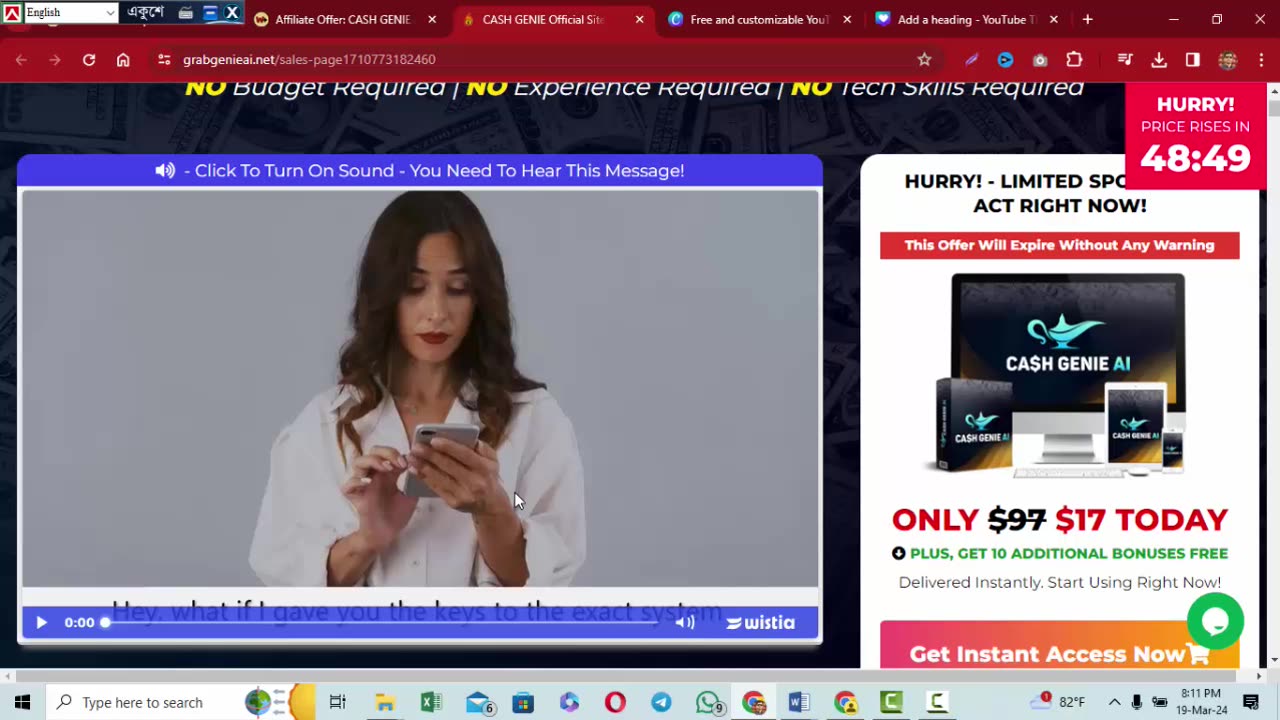The height and width of the screenshot is (720, 1280).
Task: Reload the current page
Action: [x=89, y=60]
